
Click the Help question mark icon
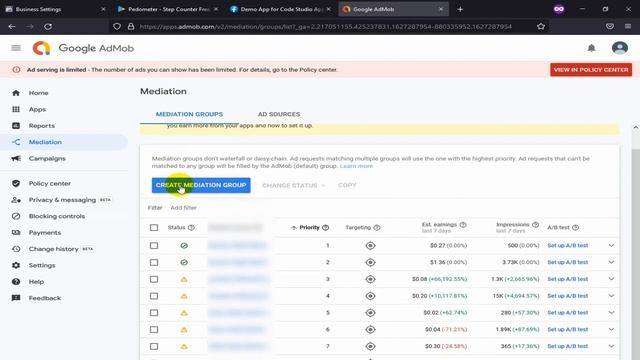pos(16,282)
